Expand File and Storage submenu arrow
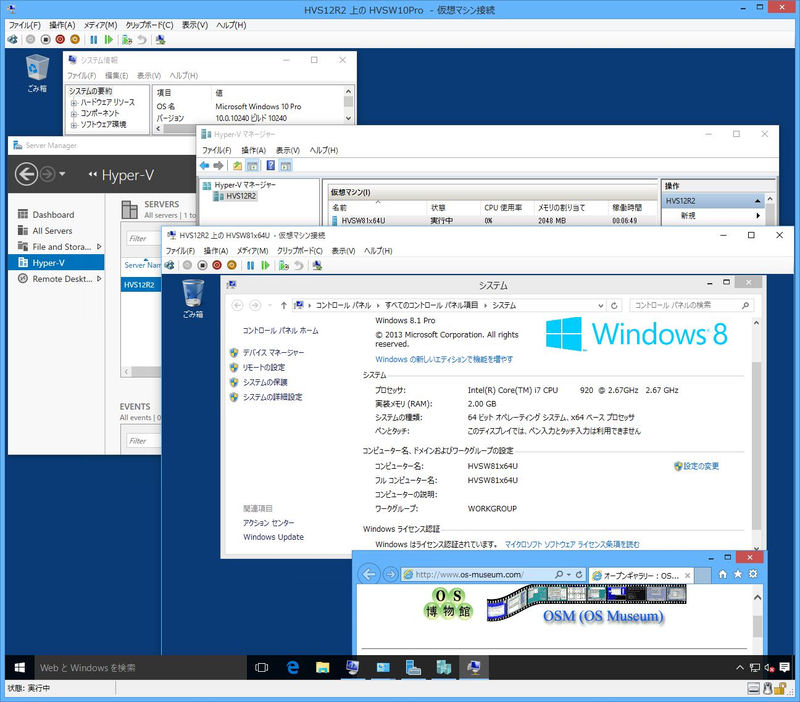The width and height of the screenshot is (800, 702). [x=99, y=246]
